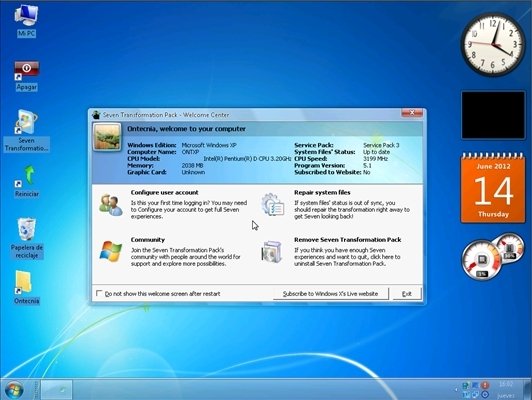
Task: Click the black slideshow gadget
Action: pyautogui.click(x=493, y=115)
